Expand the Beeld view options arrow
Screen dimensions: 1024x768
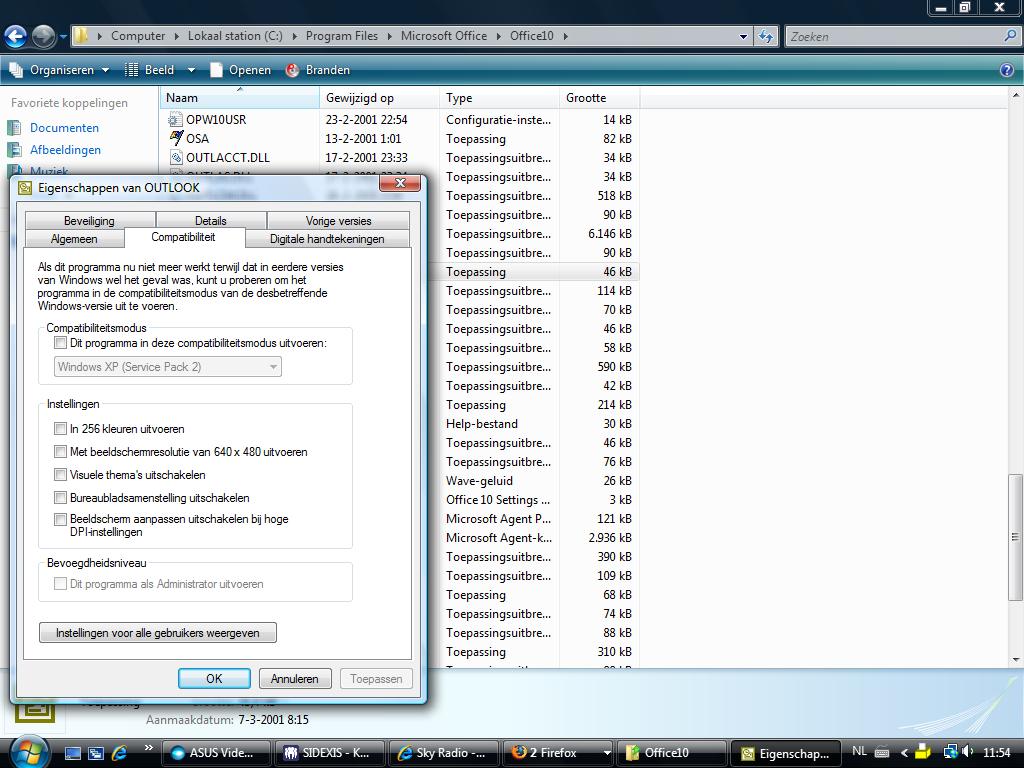coord(191,70)
